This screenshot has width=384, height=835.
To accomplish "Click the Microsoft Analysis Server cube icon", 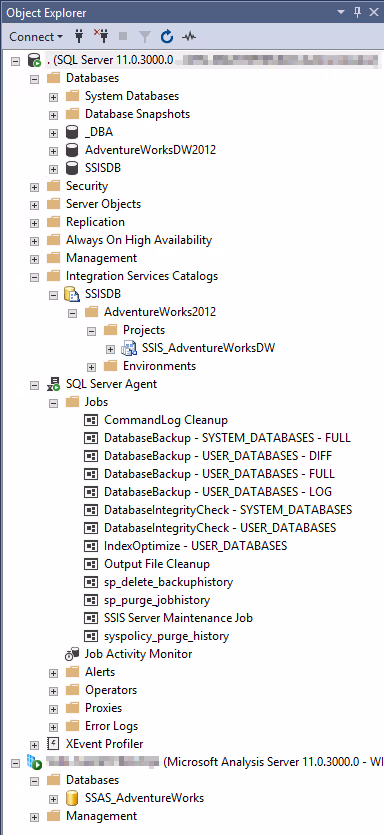I will click(35, 762).
